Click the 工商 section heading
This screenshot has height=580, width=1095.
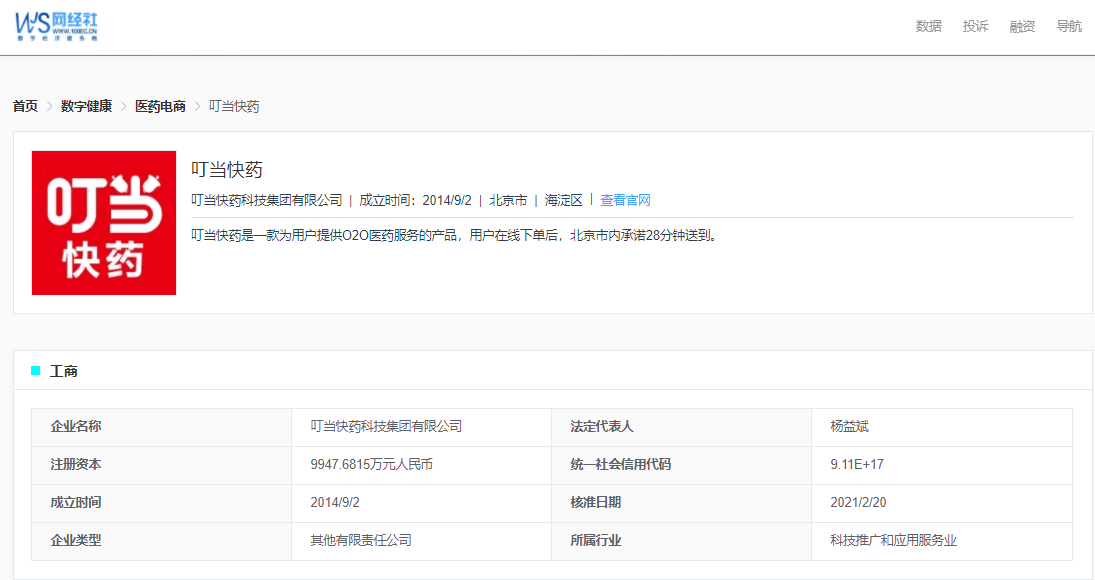pos(64,371)
